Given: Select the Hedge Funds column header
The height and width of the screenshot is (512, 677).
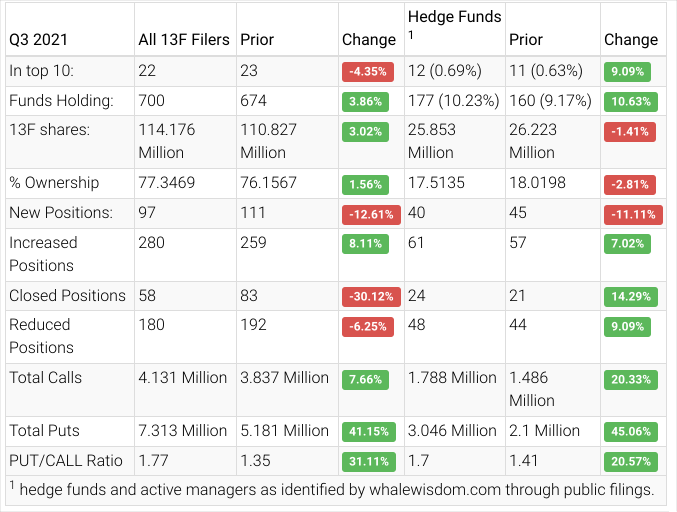Looking at the screenshot, I should (452, 18).
